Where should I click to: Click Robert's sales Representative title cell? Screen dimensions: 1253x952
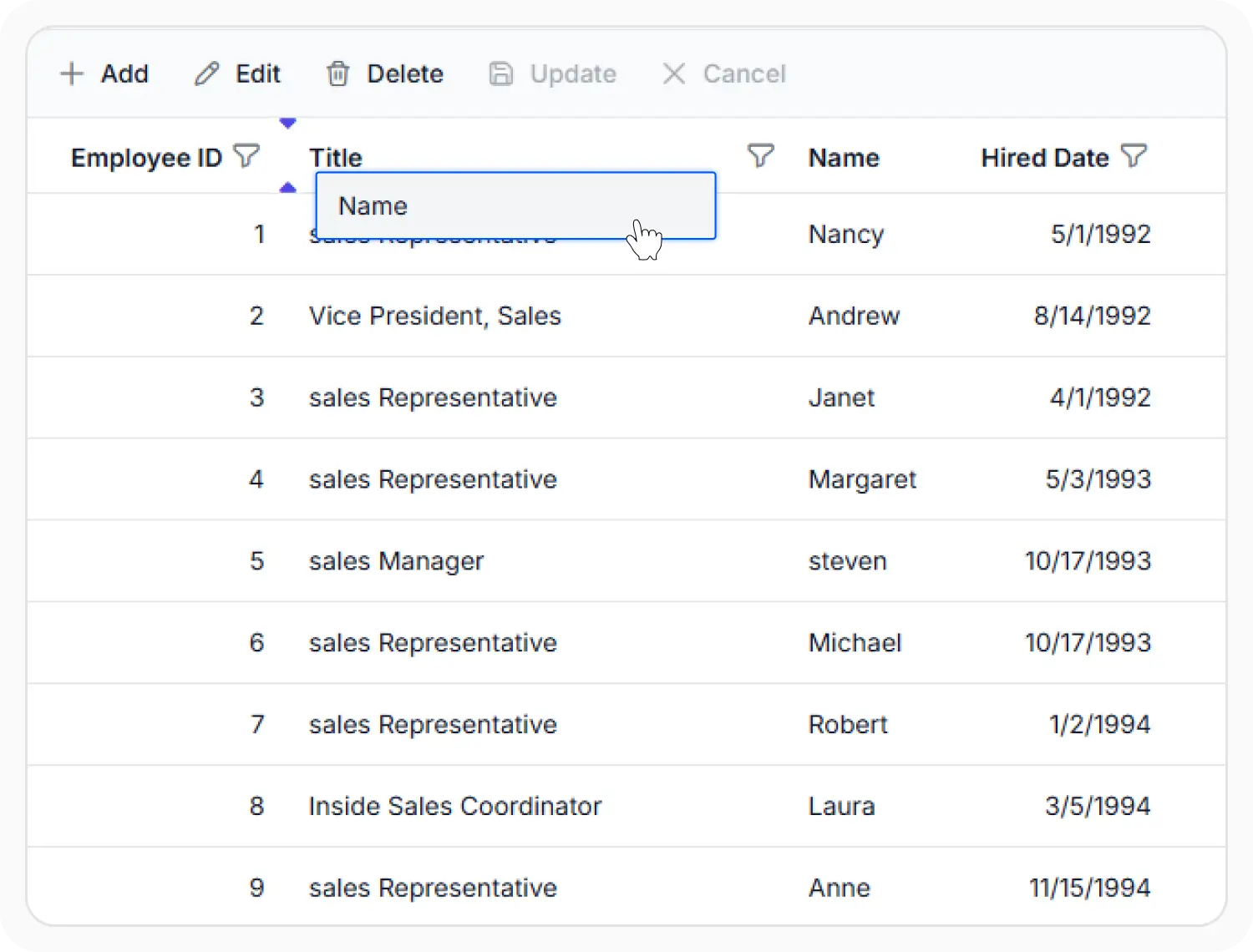click(433, 725)
